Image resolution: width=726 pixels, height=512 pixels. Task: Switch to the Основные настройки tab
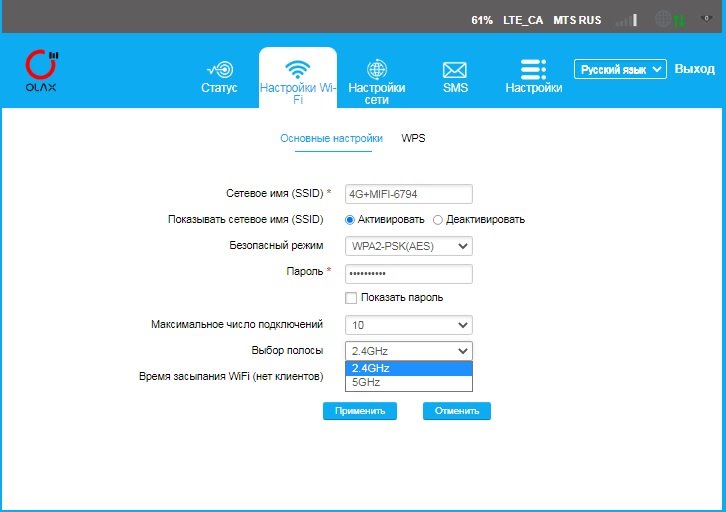click(x=331, y=139)
